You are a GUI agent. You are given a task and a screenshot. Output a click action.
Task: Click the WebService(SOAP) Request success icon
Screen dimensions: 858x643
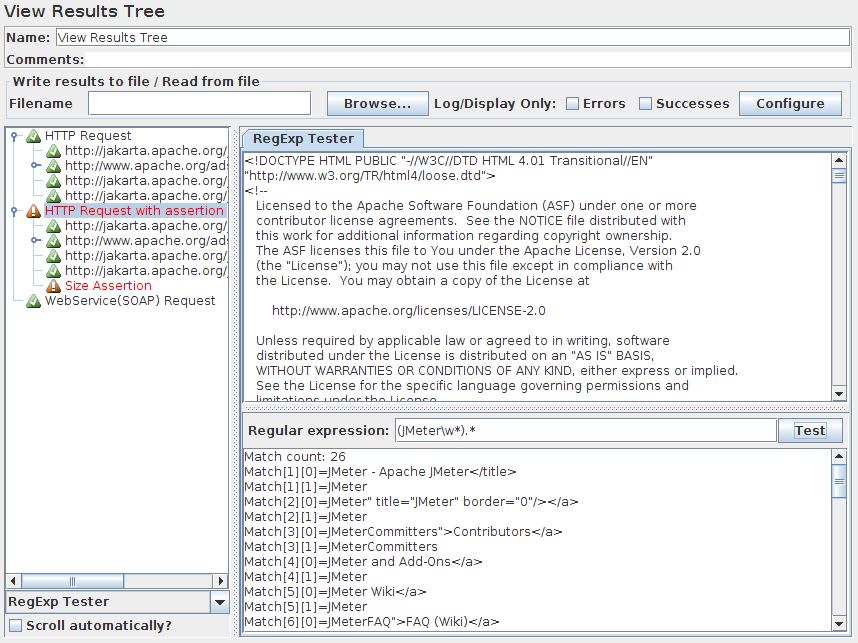point(33,301)
